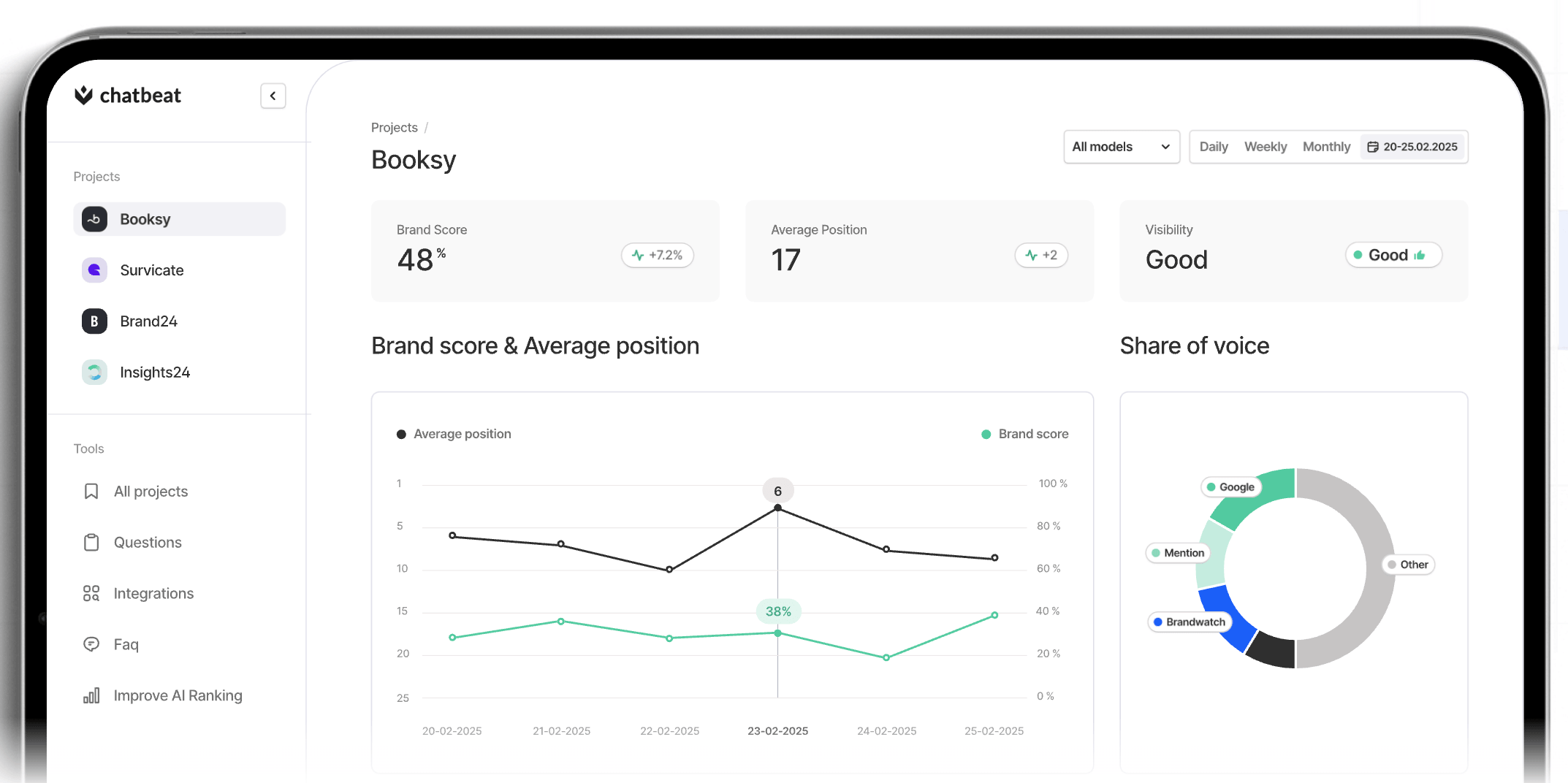Open the Faq page

coord(126,644)
